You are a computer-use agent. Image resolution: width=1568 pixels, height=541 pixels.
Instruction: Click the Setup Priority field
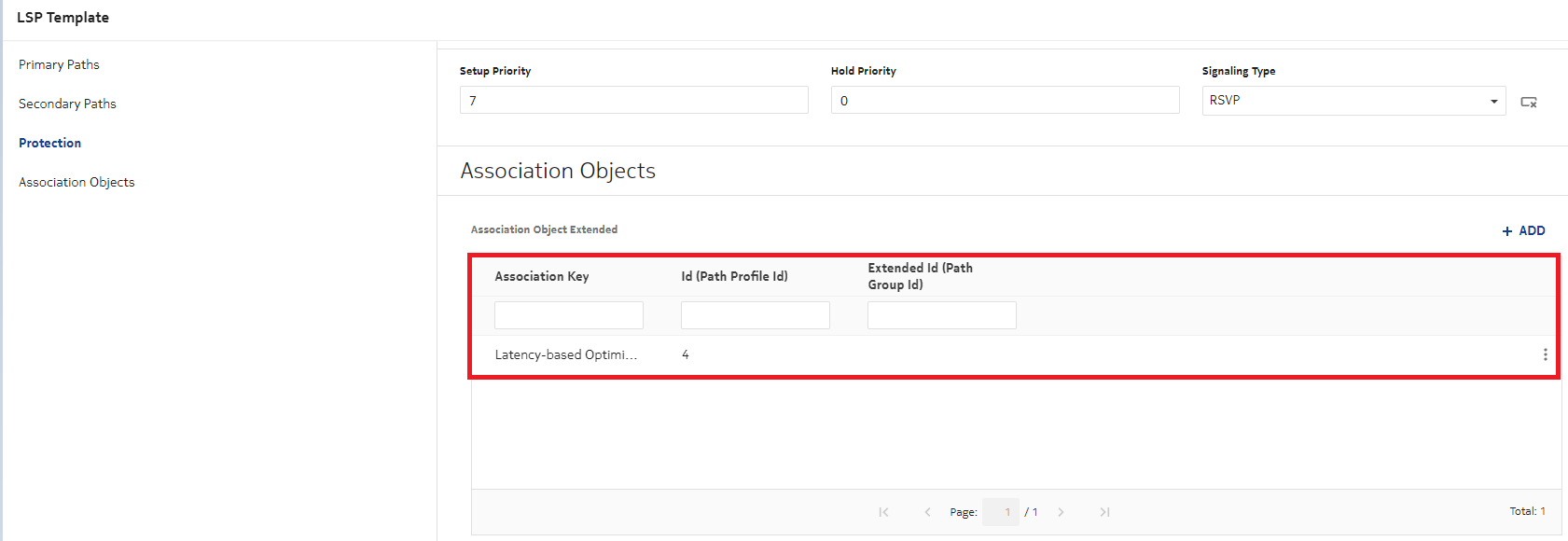click(633, 101)
